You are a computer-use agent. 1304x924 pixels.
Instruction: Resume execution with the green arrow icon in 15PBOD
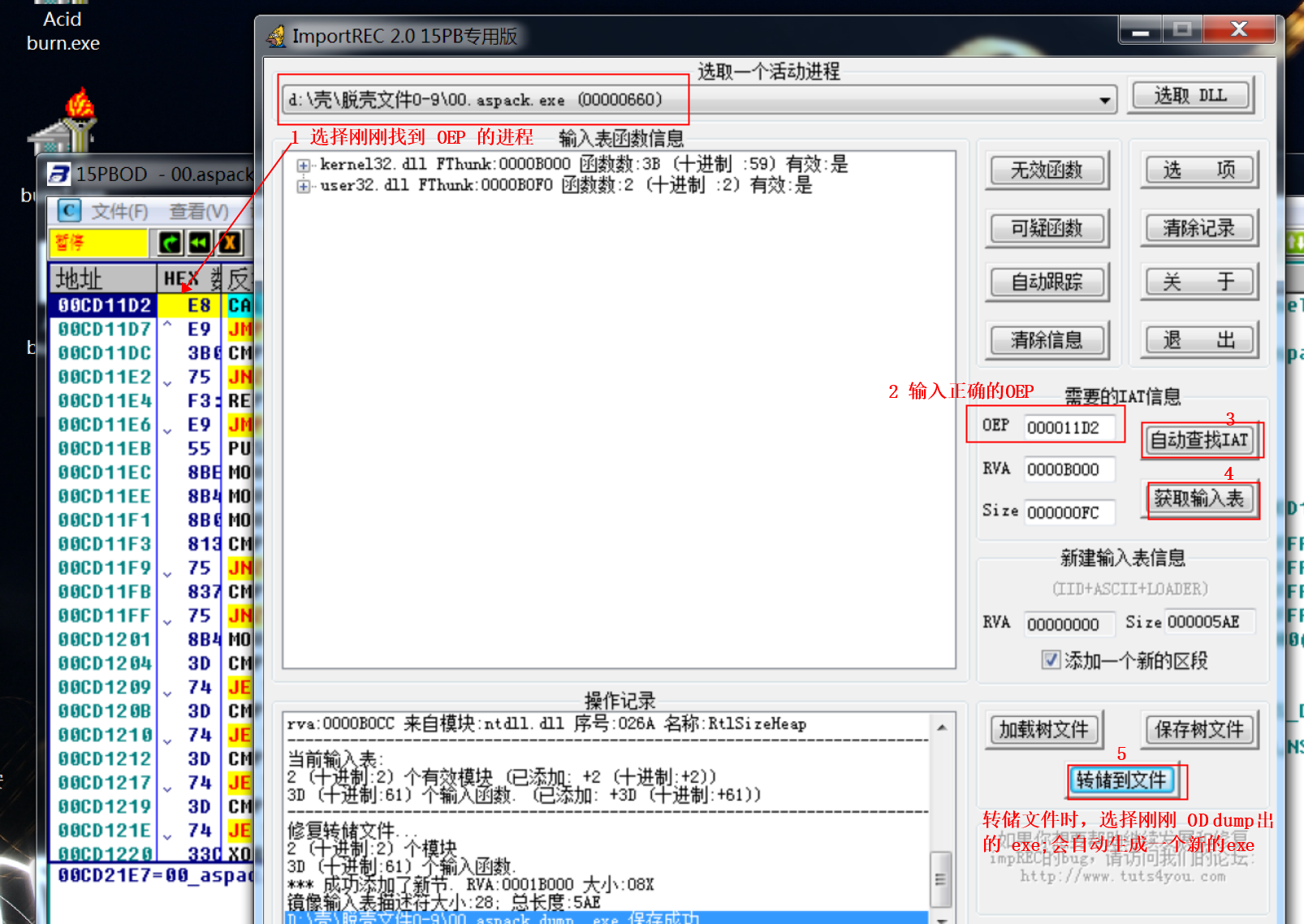coord(169,243)
